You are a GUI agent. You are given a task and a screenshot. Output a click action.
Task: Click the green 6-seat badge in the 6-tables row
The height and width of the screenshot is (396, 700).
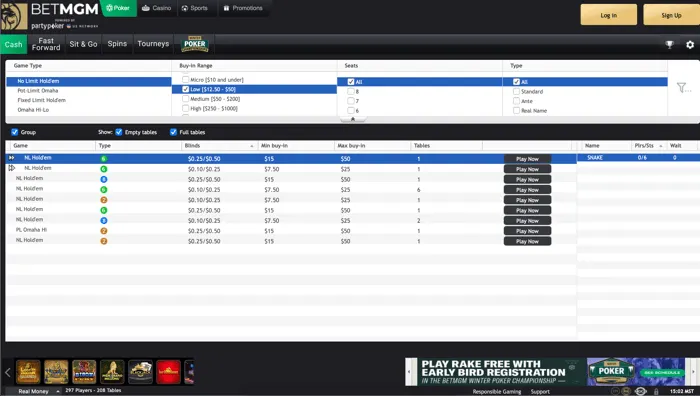click(104, 190)
